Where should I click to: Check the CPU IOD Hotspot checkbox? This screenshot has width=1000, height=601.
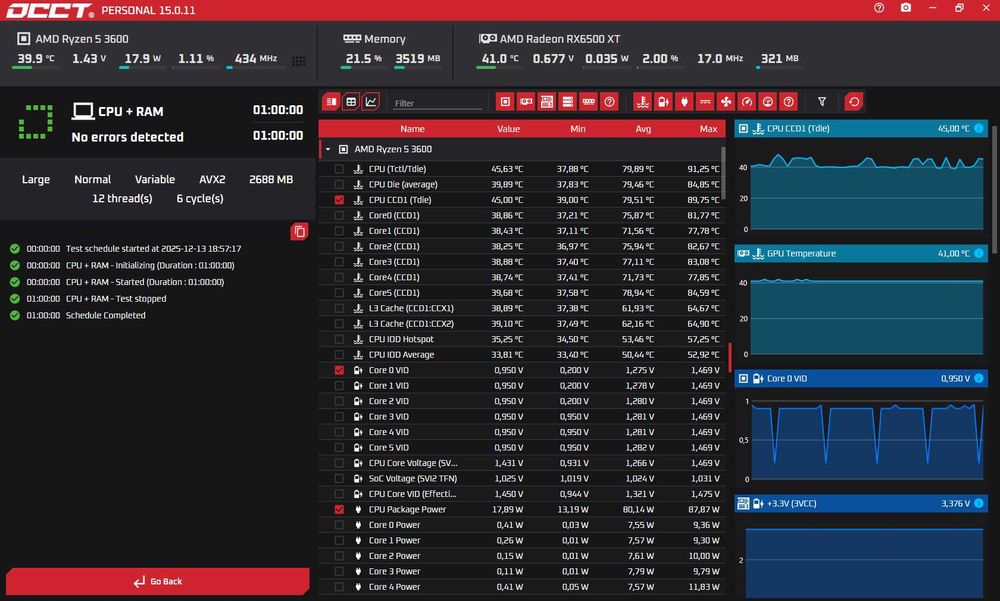339,339
